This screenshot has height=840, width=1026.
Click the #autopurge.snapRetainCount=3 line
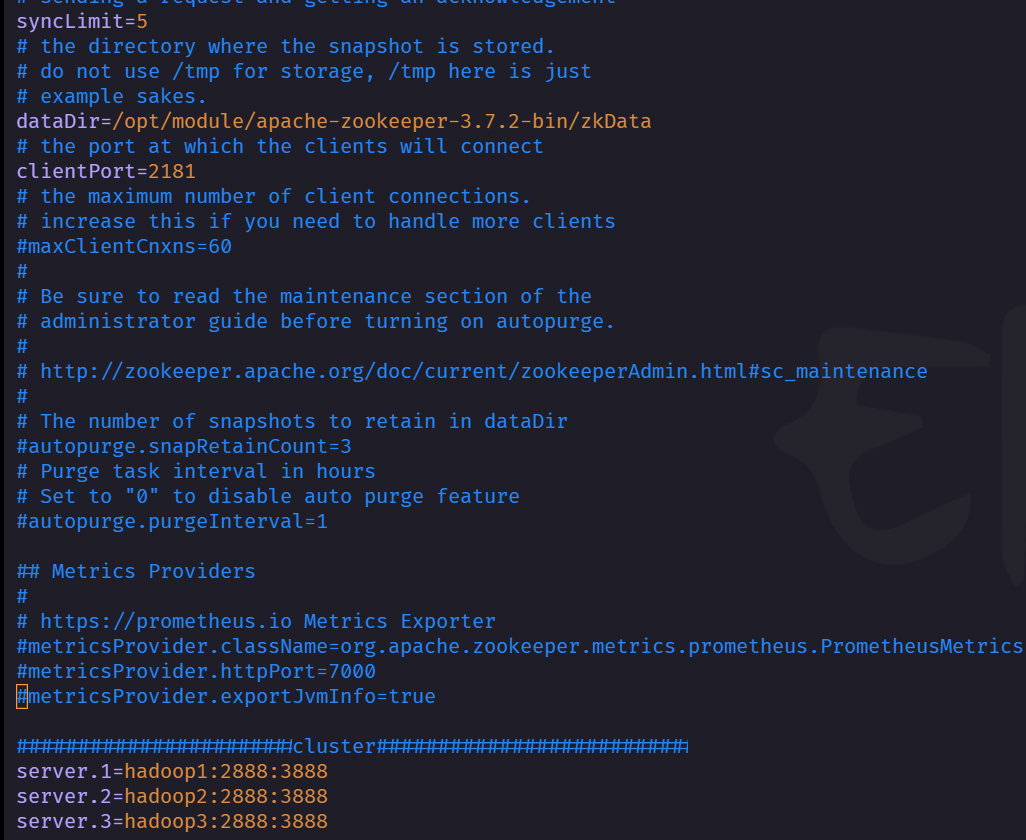184,447
